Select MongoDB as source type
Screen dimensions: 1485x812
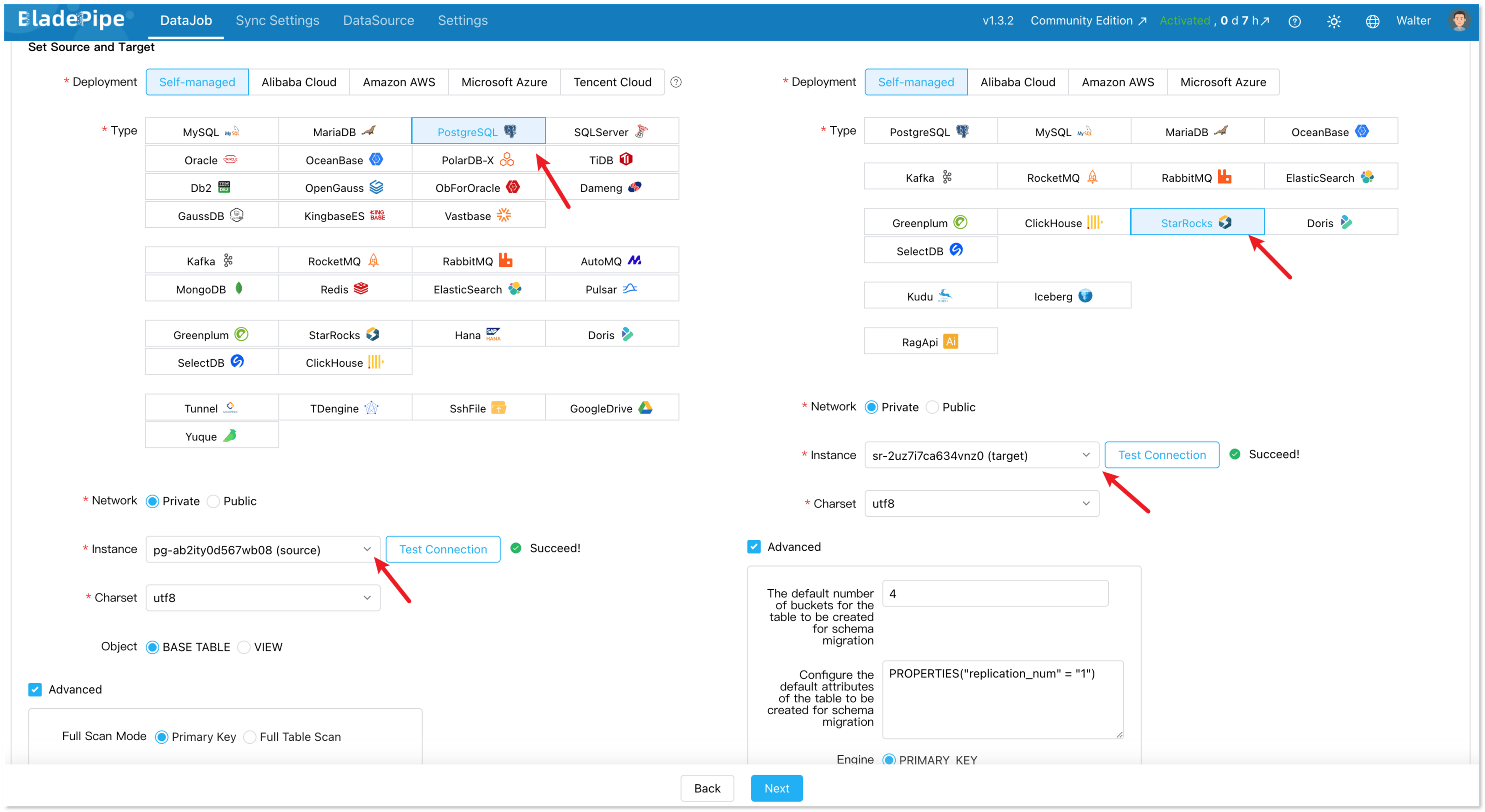point(211,289)
